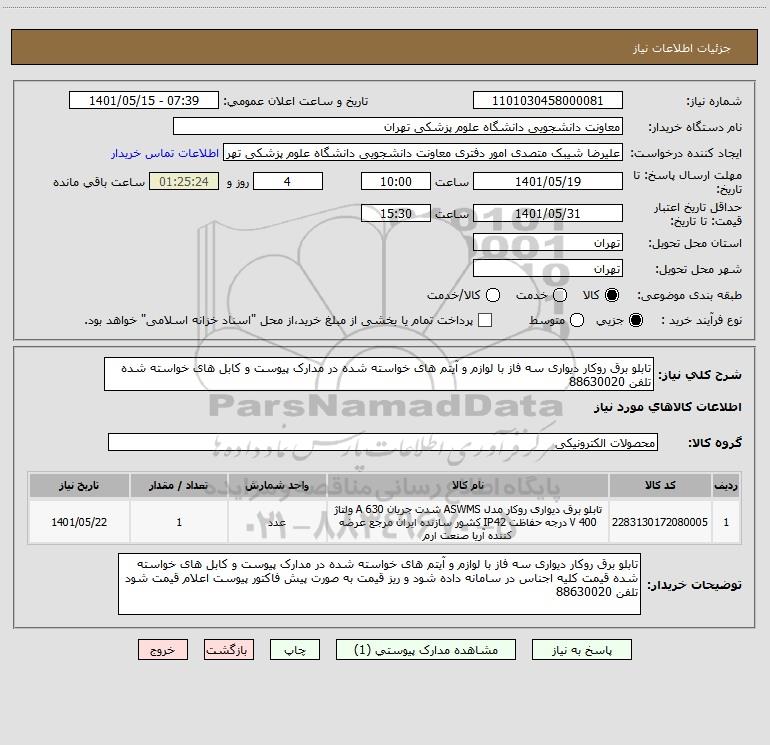Select the متوسط purchase type radio
This screenshot has width=770, height=745.
click(x=577, y=320)
